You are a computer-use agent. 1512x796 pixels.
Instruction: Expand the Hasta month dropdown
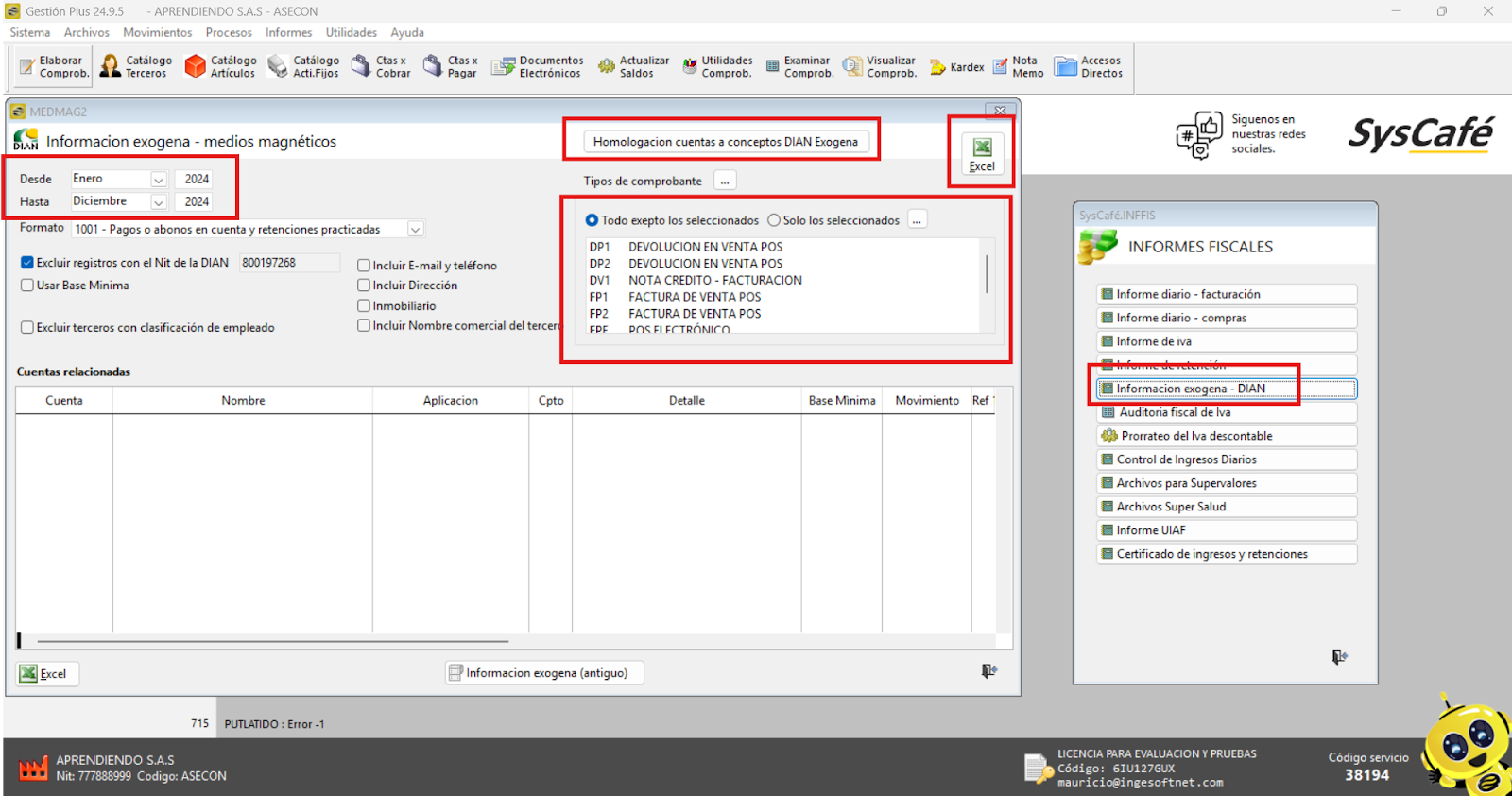point(159,202)
